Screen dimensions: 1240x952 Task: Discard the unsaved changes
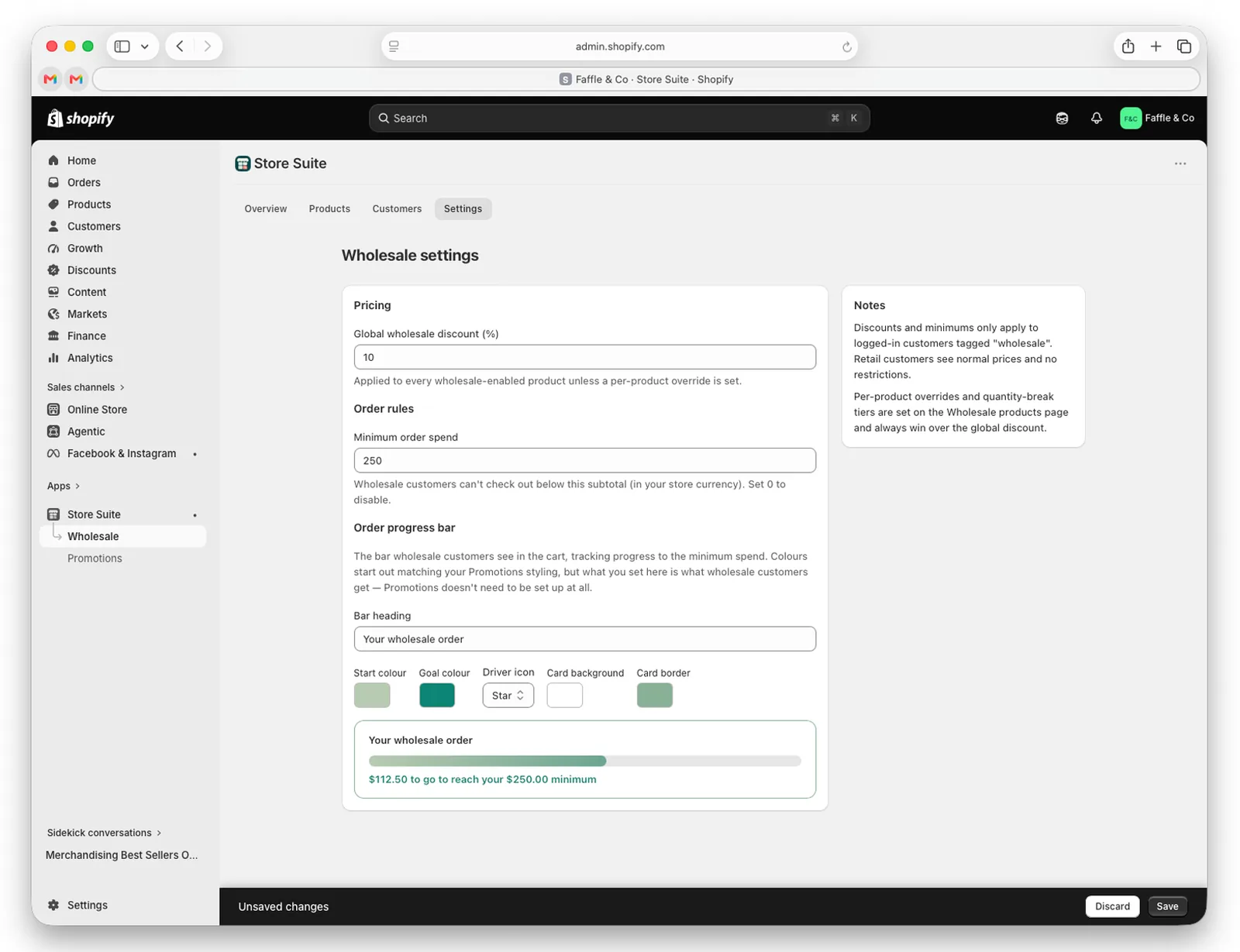pyautogui.click(x=1112, y=906)
